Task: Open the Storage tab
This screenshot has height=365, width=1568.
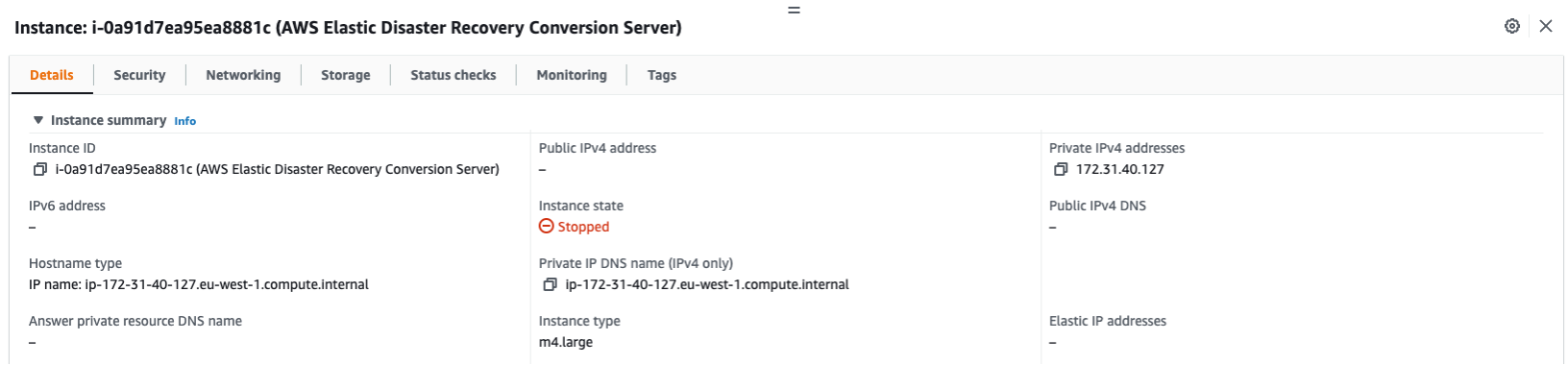Action: tap(346, 75)
